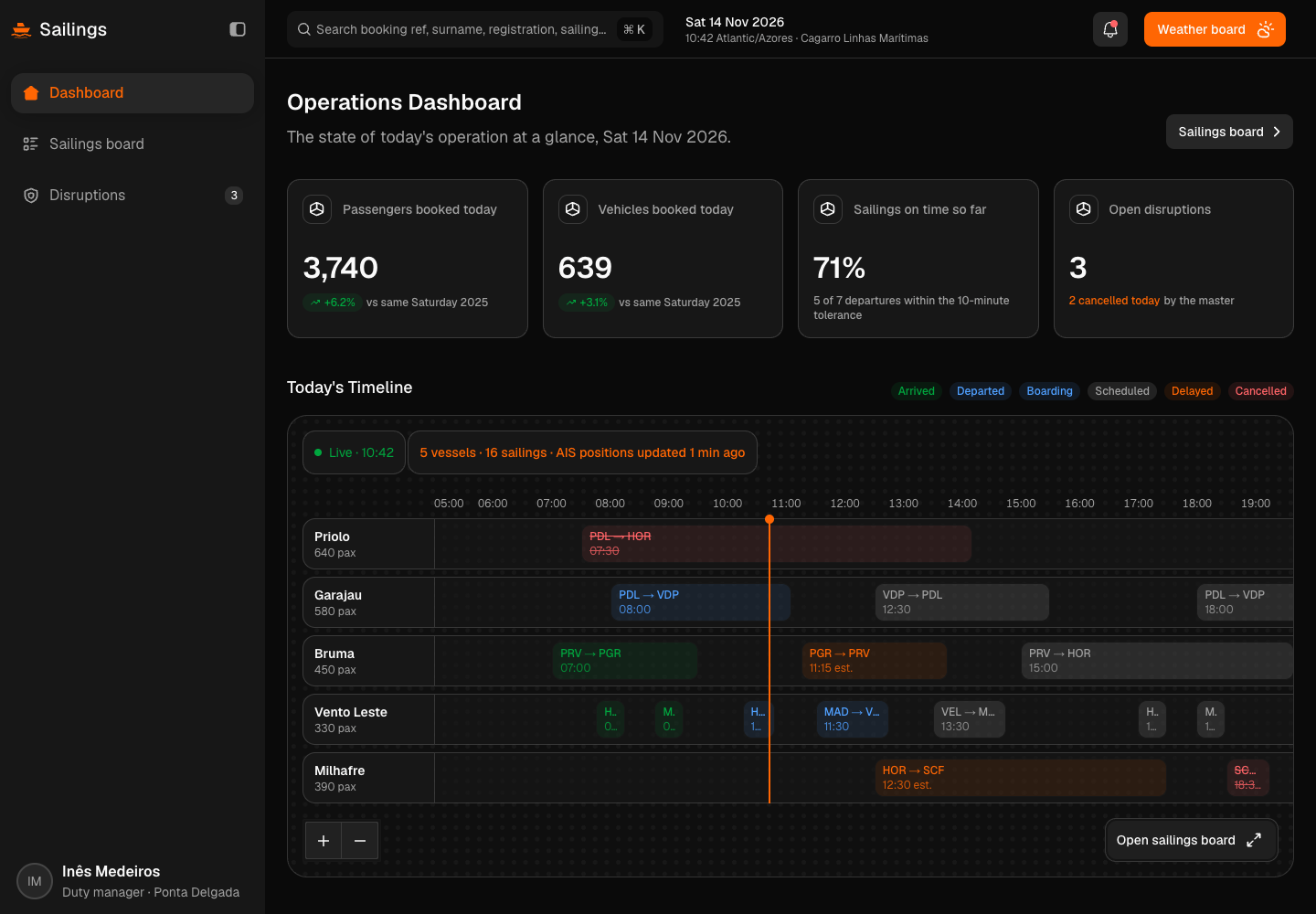Select the delayed PGR → PRV sailing

click(x=875, y=661)
